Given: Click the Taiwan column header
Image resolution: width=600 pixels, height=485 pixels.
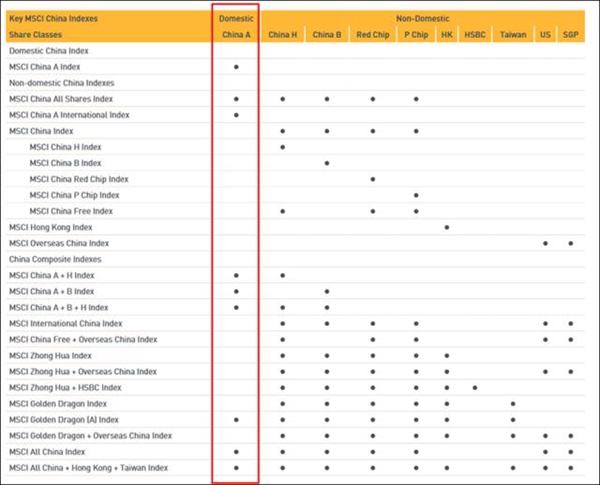Looking at the screenshot, I should click(512, 34).
